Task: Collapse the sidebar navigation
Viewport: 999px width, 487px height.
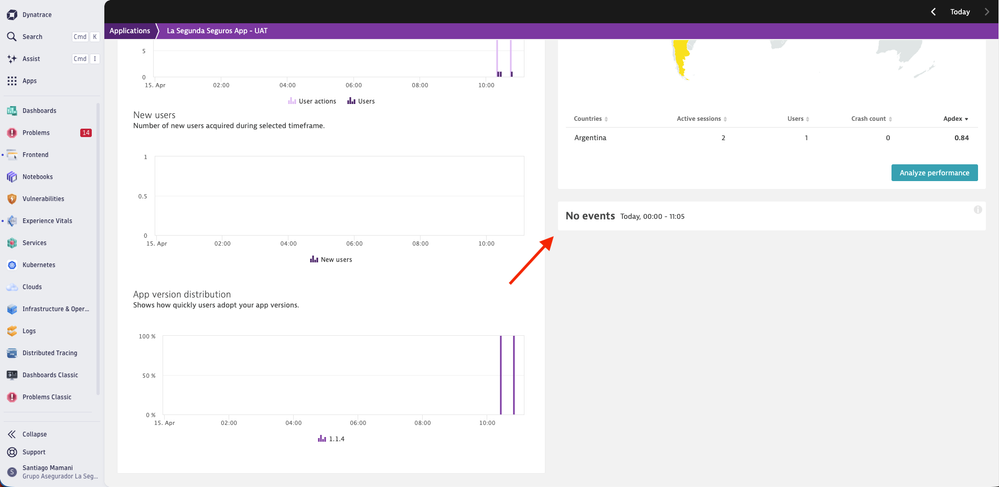Action: pos(27,434)
